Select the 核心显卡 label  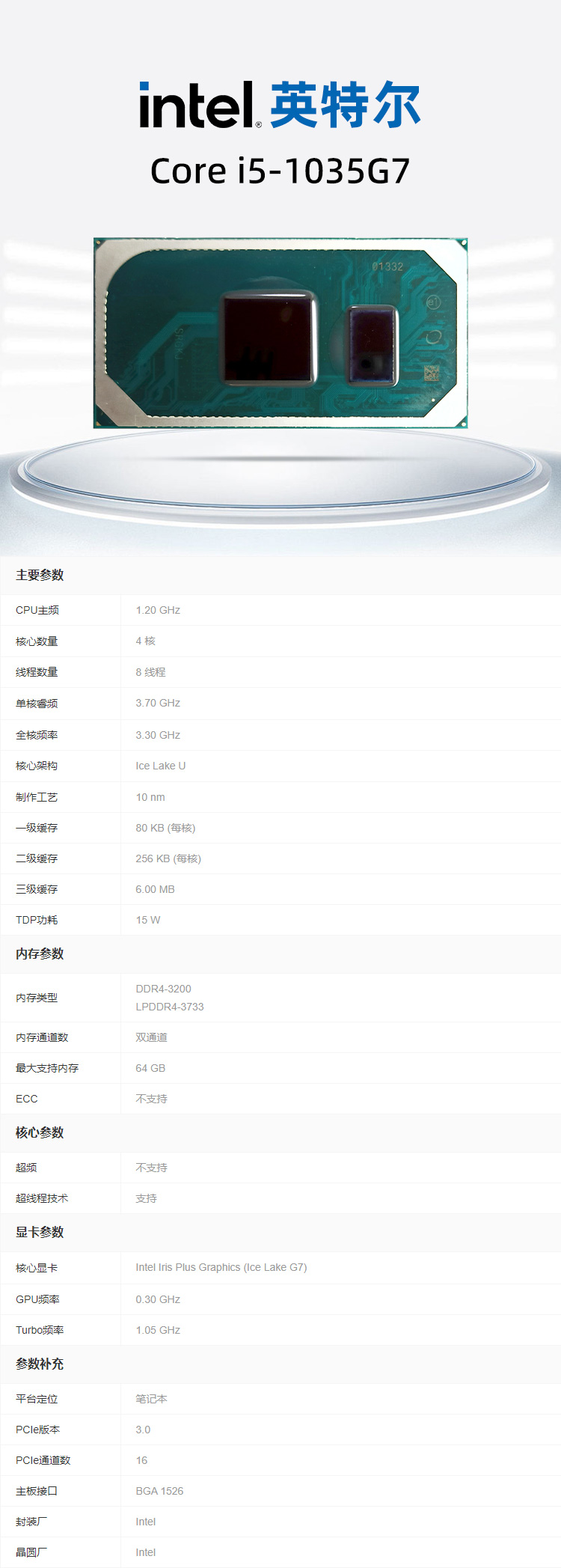pos(37,1268)
